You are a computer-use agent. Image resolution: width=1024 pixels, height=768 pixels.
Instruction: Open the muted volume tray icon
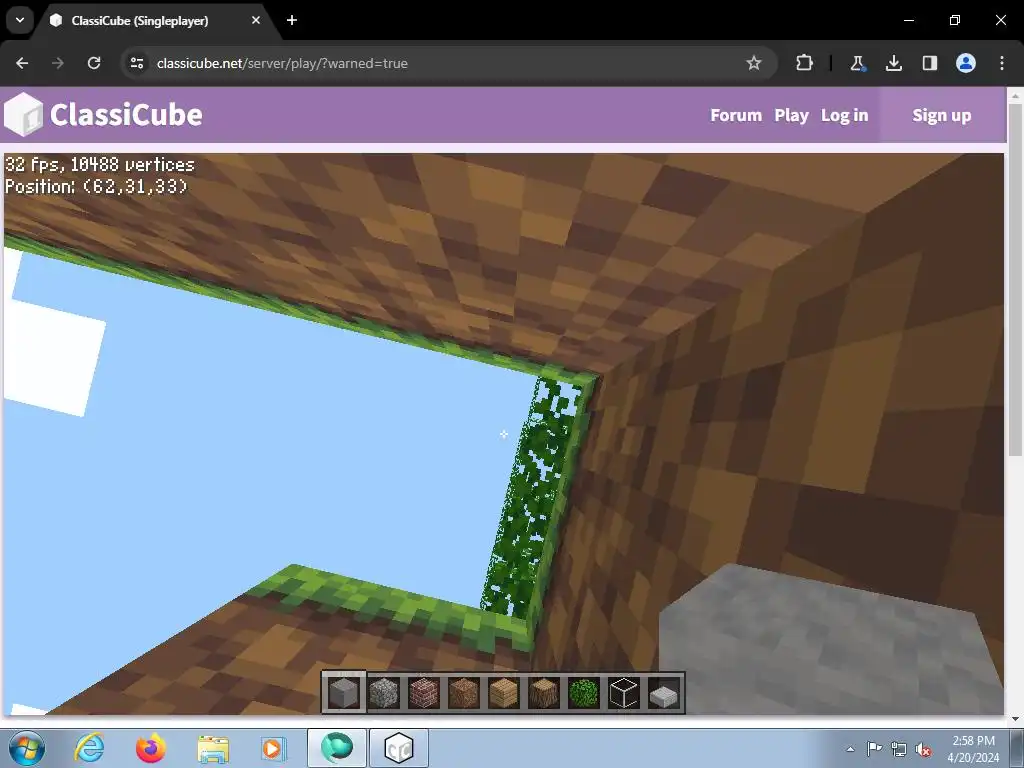923,749
